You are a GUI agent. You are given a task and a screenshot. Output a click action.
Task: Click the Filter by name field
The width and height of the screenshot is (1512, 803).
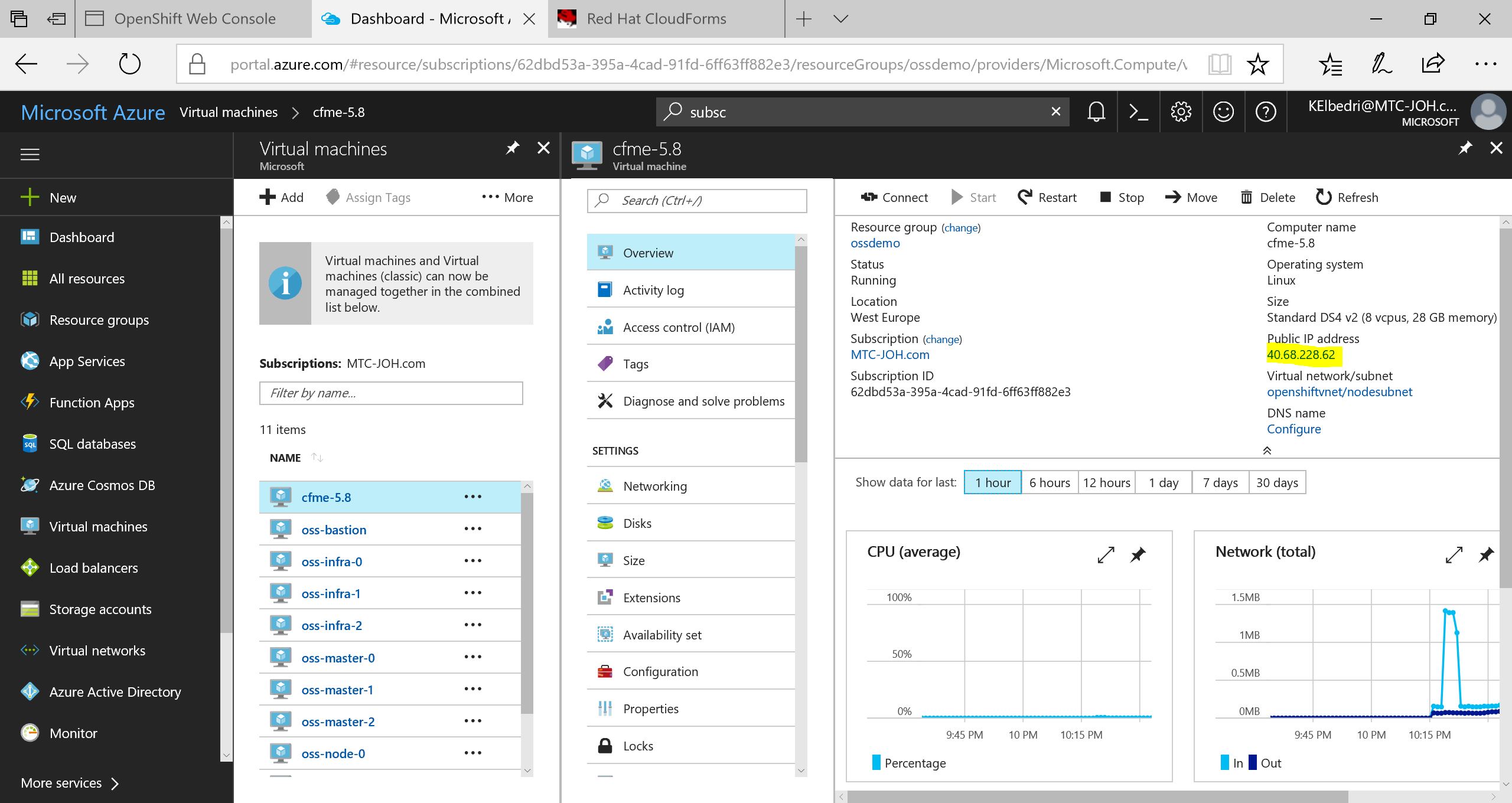point(390,393)
